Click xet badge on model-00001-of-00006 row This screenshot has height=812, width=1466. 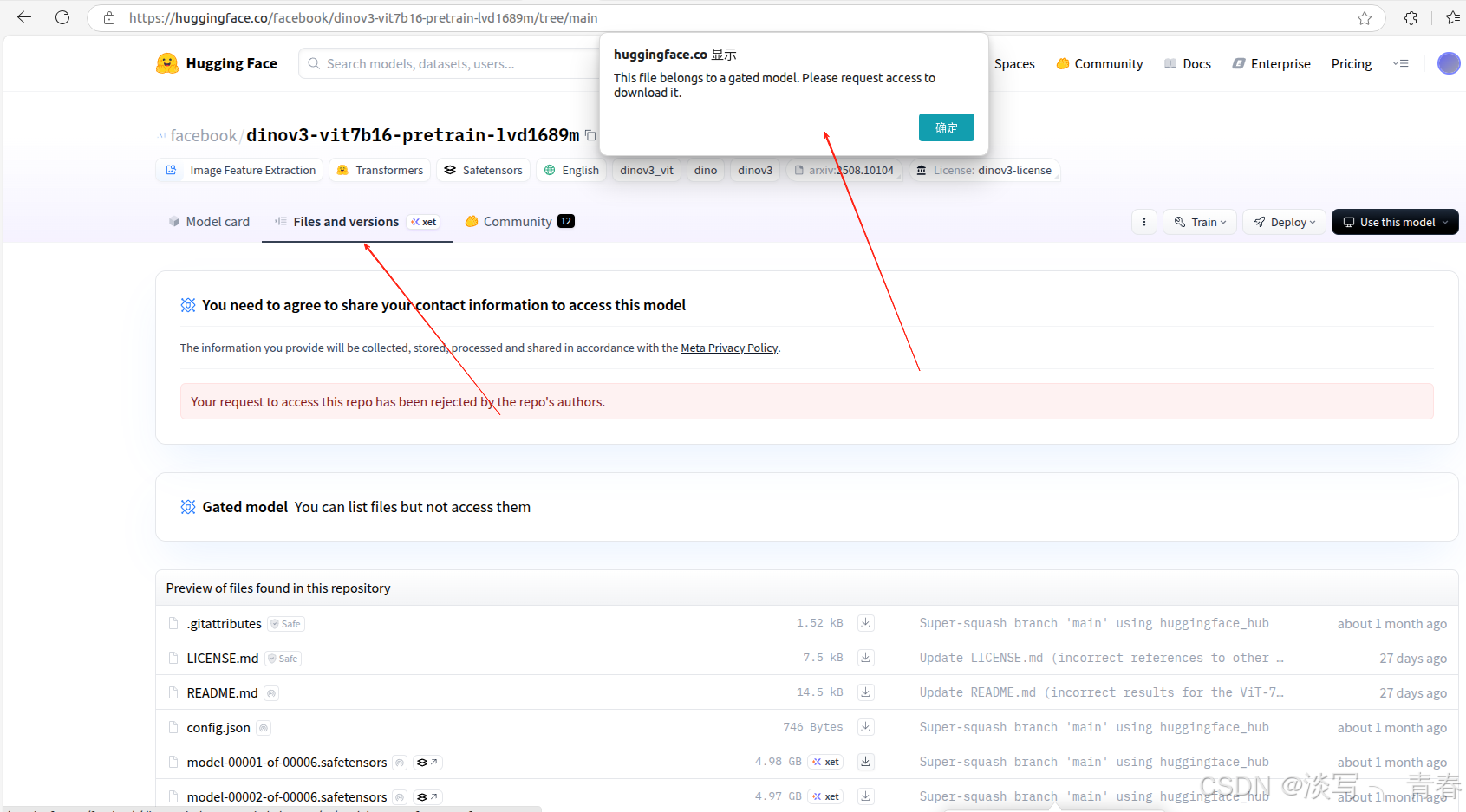click(826, 762)
